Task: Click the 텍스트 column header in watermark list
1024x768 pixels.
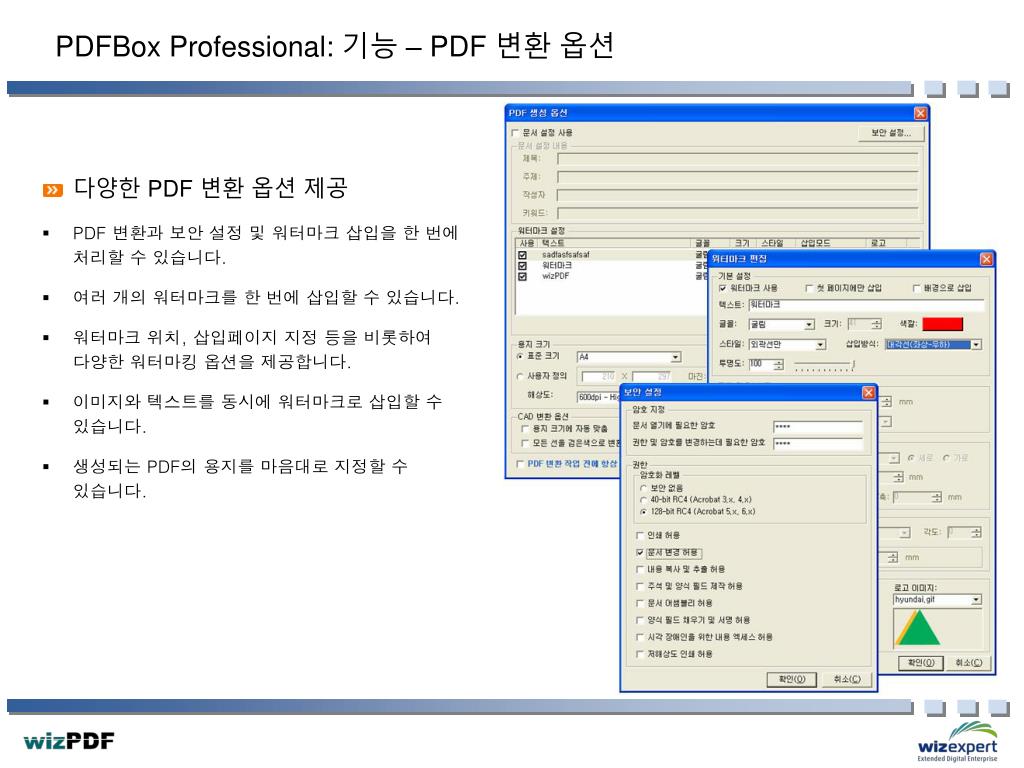Action: (614, 244)
